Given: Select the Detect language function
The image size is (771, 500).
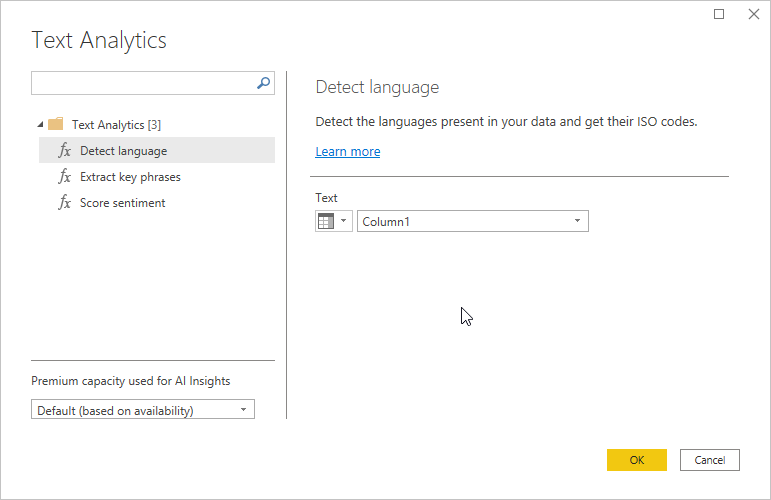Looking at the screenshot, I should (157, 150).
